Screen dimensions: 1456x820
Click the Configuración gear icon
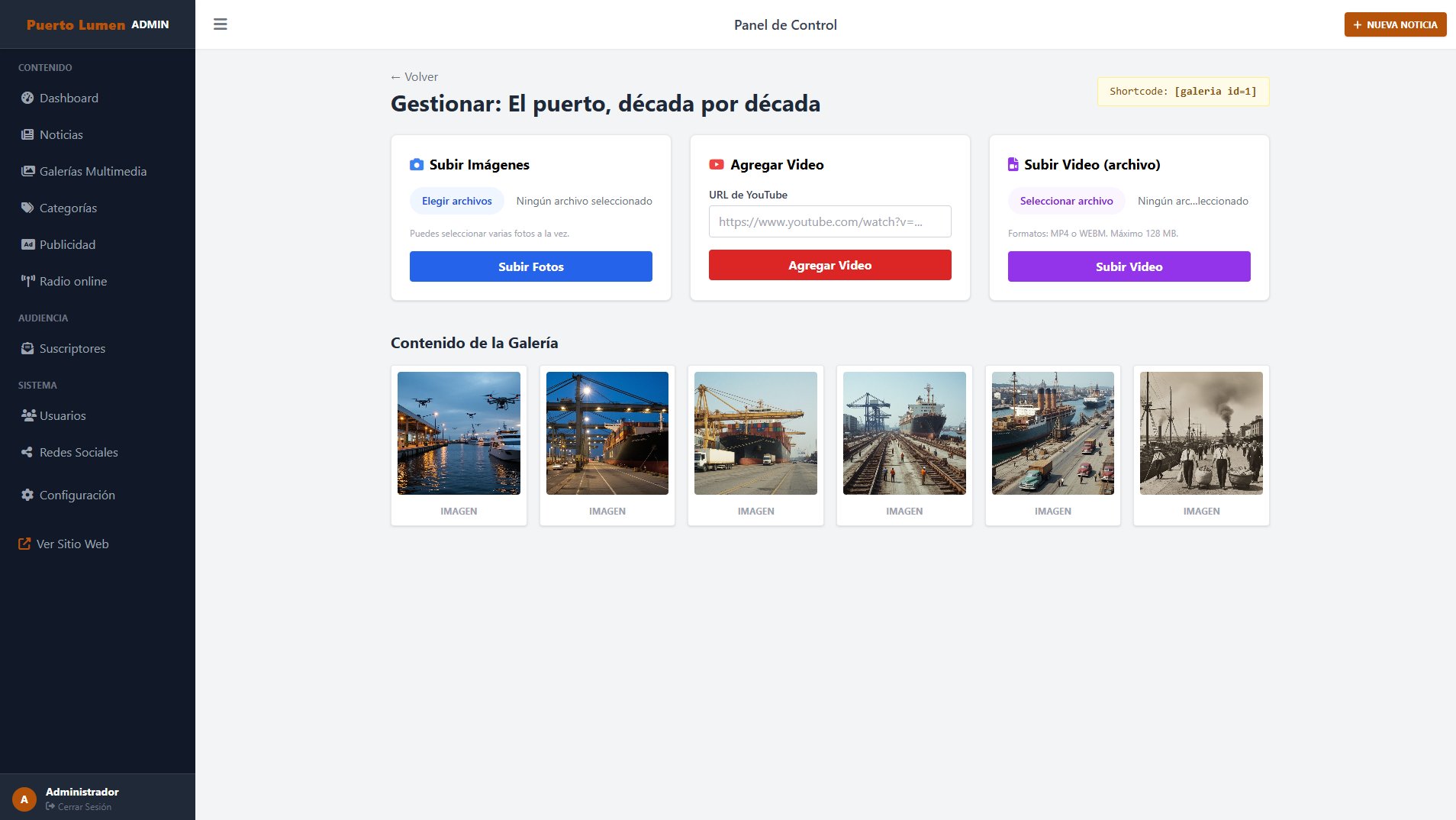pyautogui.click(x=27, y=495)
